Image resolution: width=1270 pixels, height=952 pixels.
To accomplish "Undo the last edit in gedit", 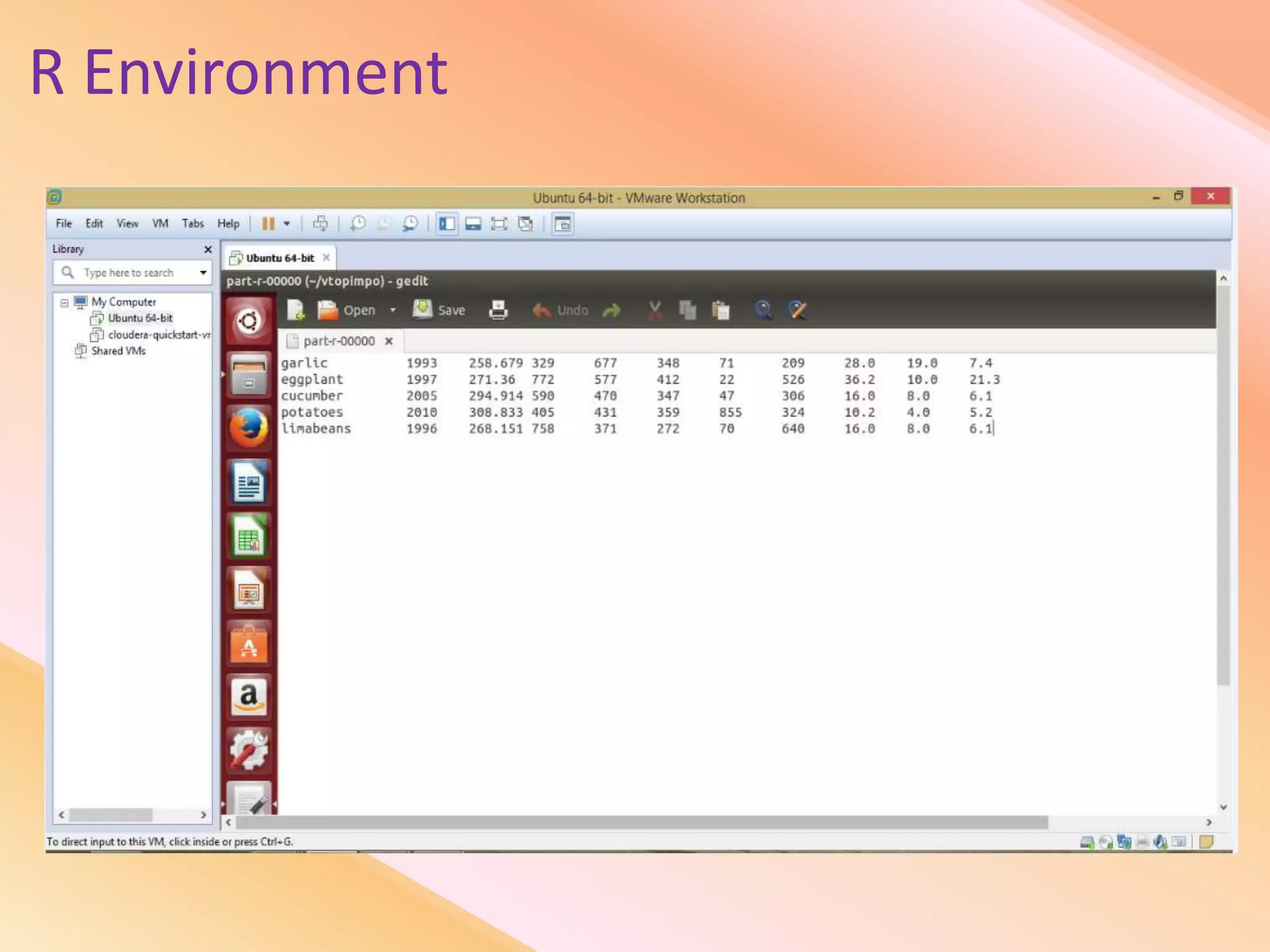I will pos(560,311).
